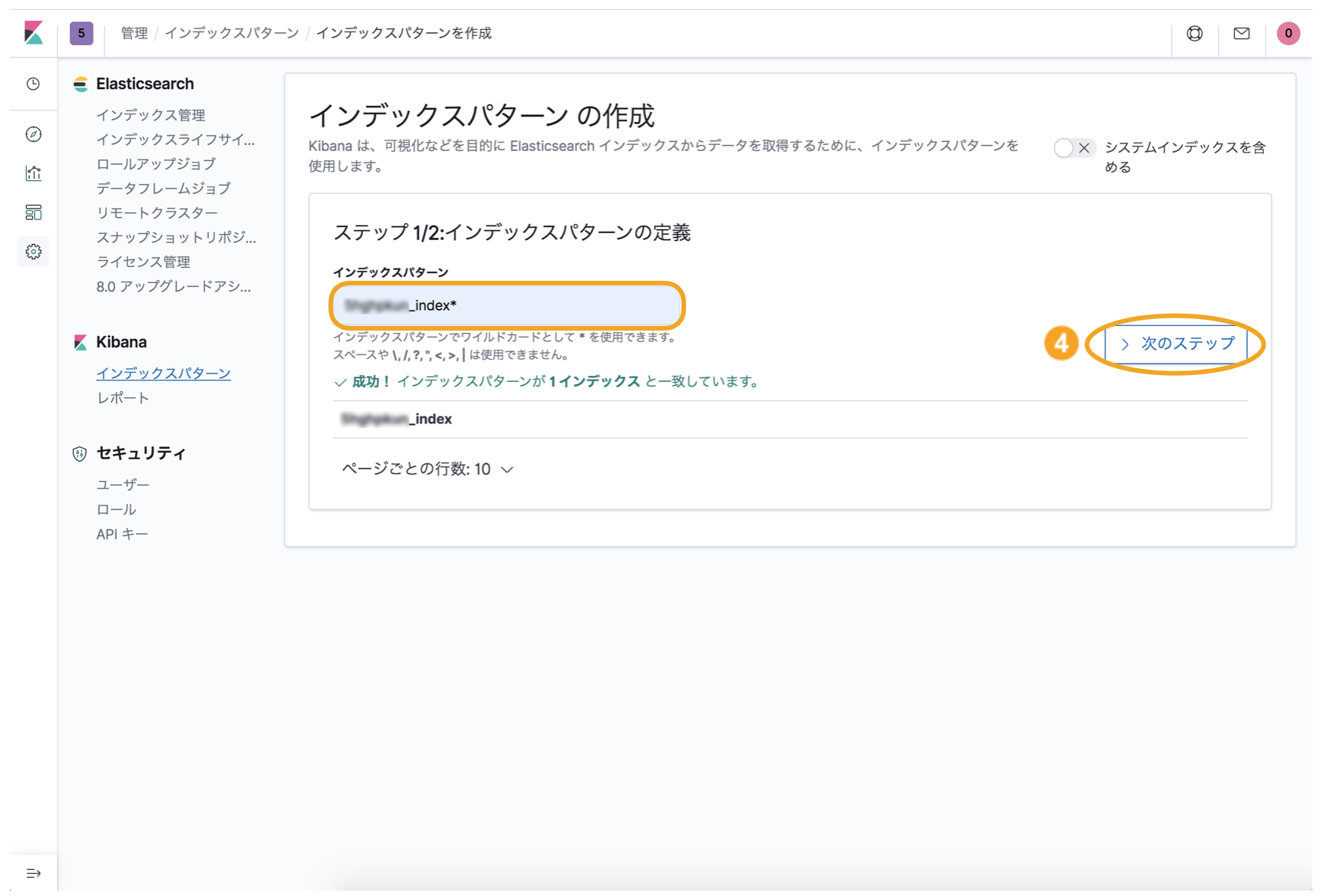
Task: Click the Elasticsearch section logo
Action: point(81,84)
